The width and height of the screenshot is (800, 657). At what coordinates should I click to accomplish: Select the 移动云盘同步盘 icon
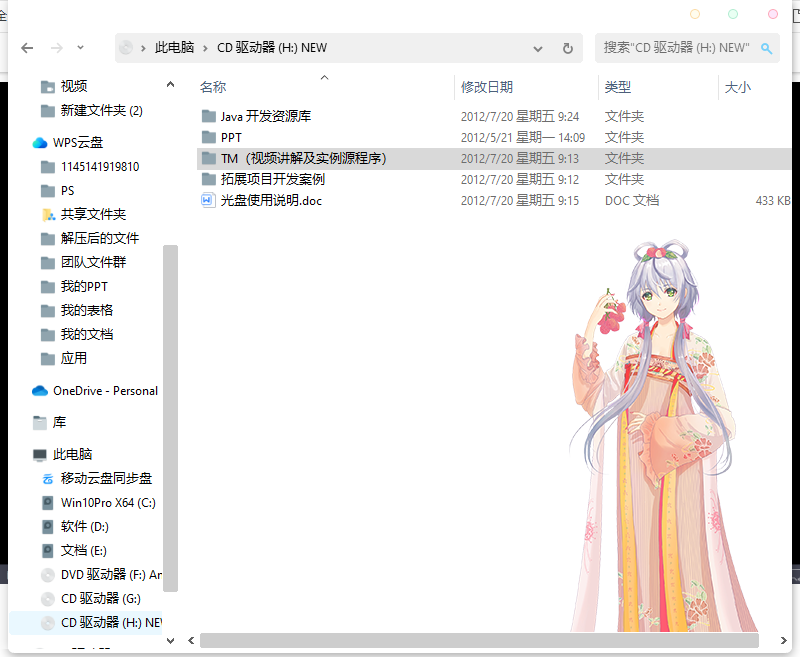click(x=47, y=479)
